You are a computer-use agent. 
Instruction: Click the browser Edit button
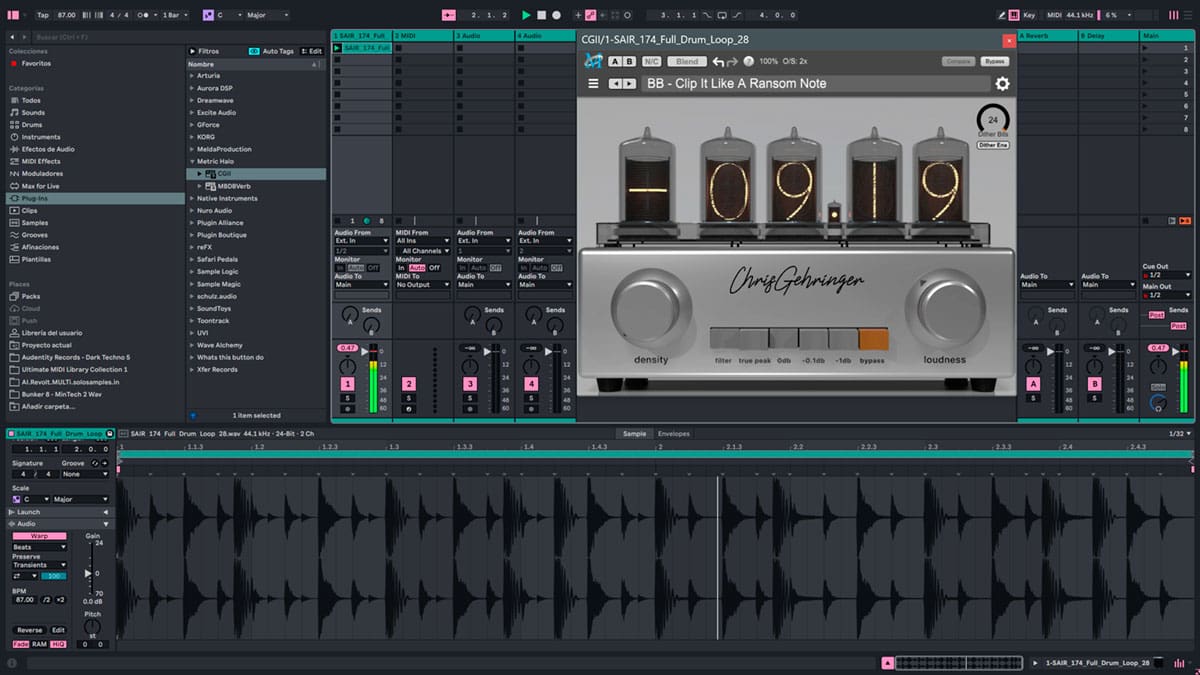coord(313,51)
